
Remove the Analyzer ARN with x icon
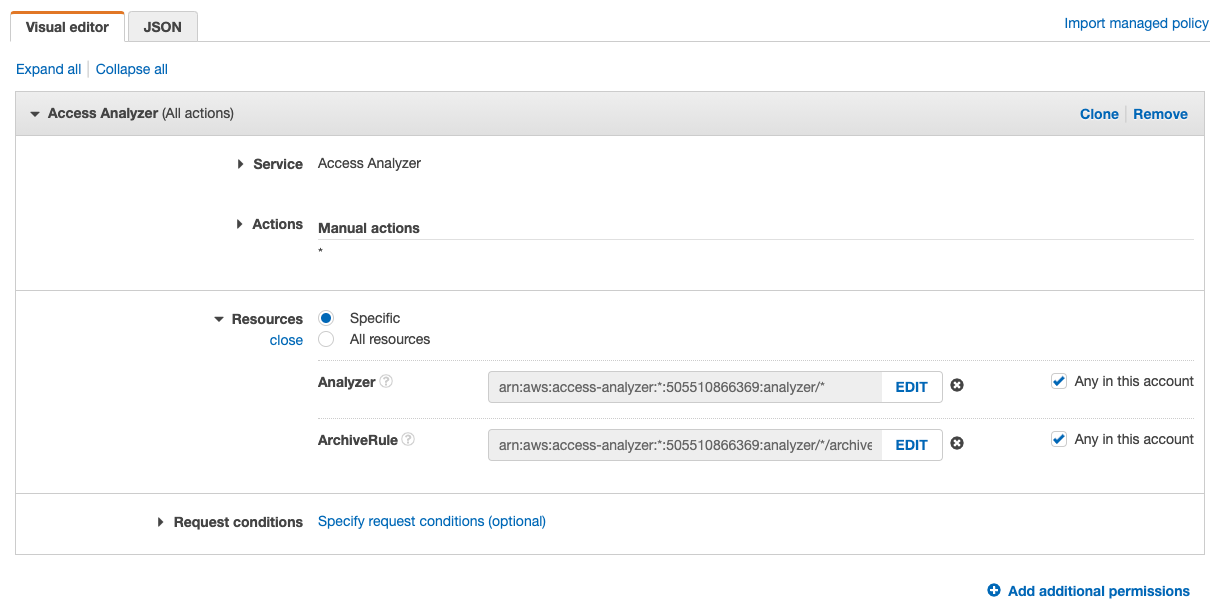(x=957, y=386)
